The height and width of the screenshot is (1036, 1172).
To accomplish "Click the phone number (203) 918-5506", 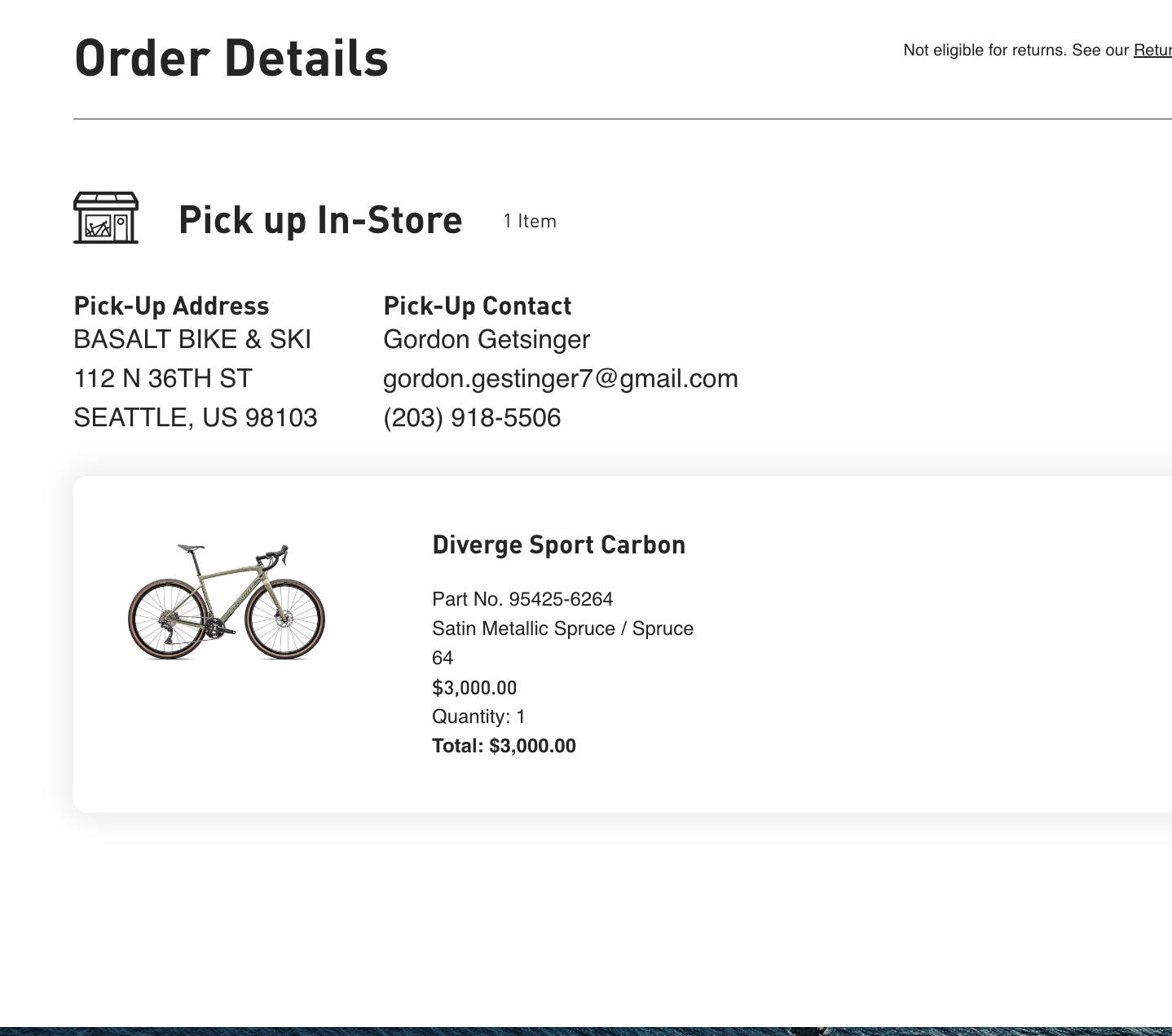I will click(x=472, y=417).
